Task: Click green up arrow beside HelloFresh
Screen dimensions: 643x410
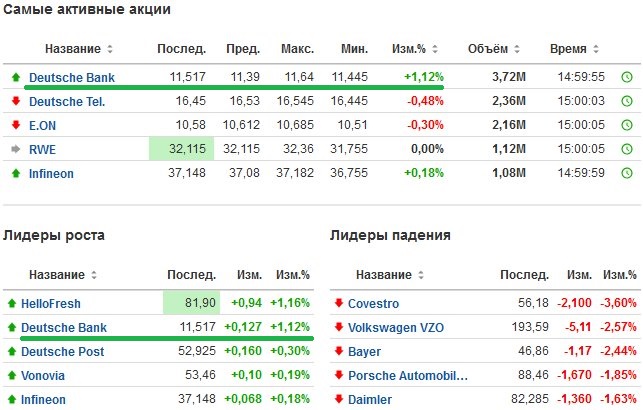Action: pos(11,303)
